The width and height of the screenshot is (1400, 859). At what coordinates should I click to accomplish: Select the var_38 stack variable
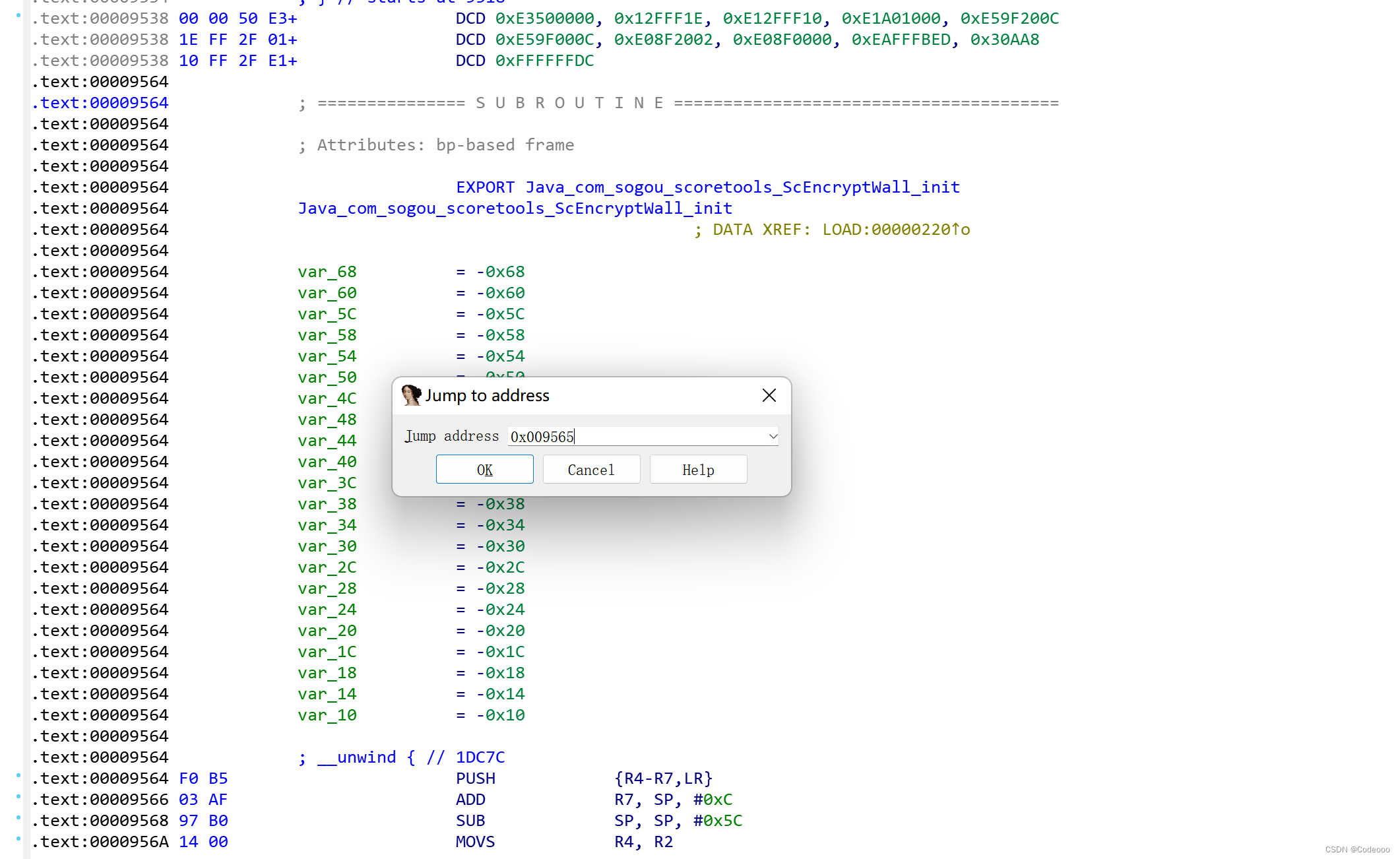tap(327, 504)
